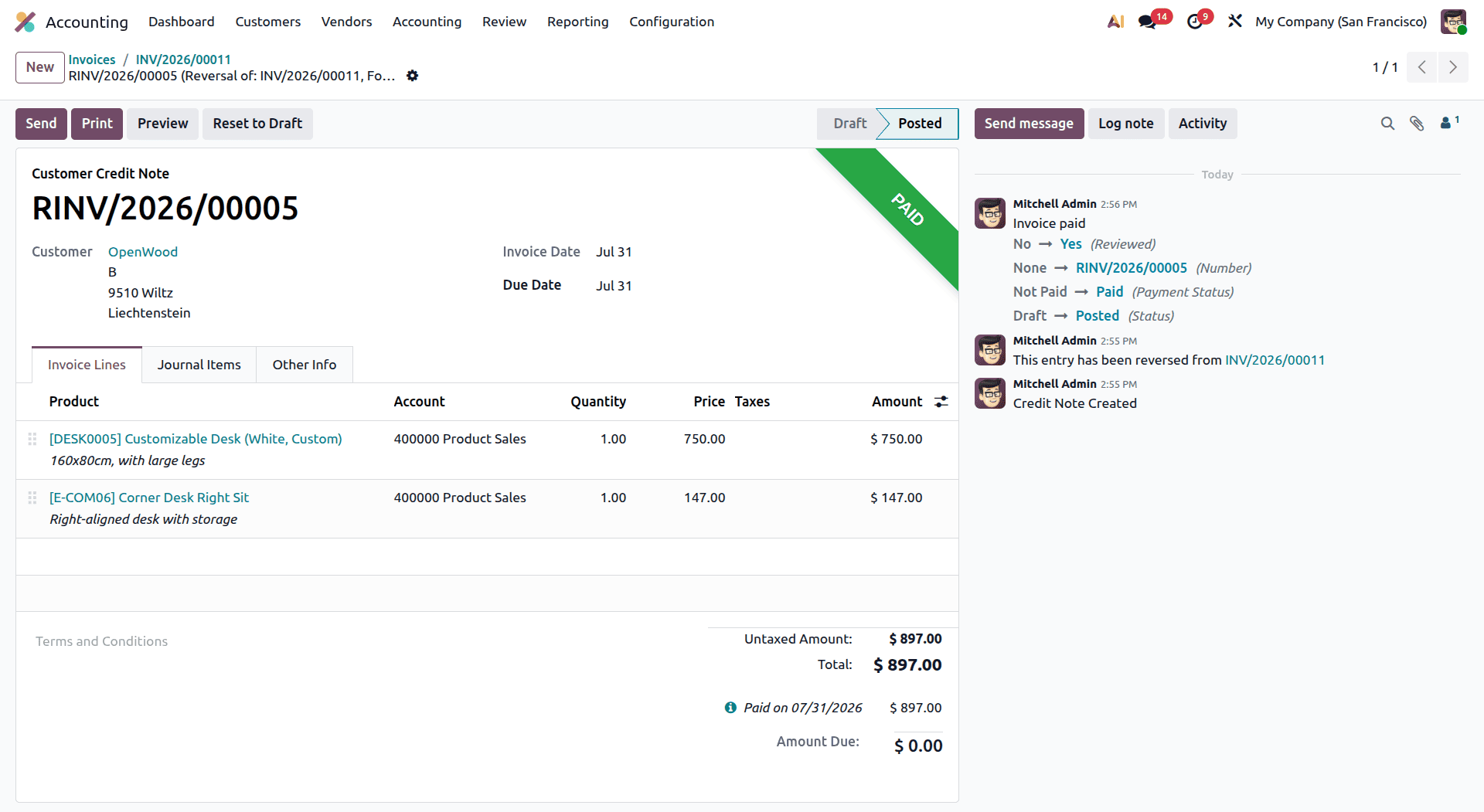Click the Send button
The height and width of the screenshot is (812, 1484).
point(41,124)
